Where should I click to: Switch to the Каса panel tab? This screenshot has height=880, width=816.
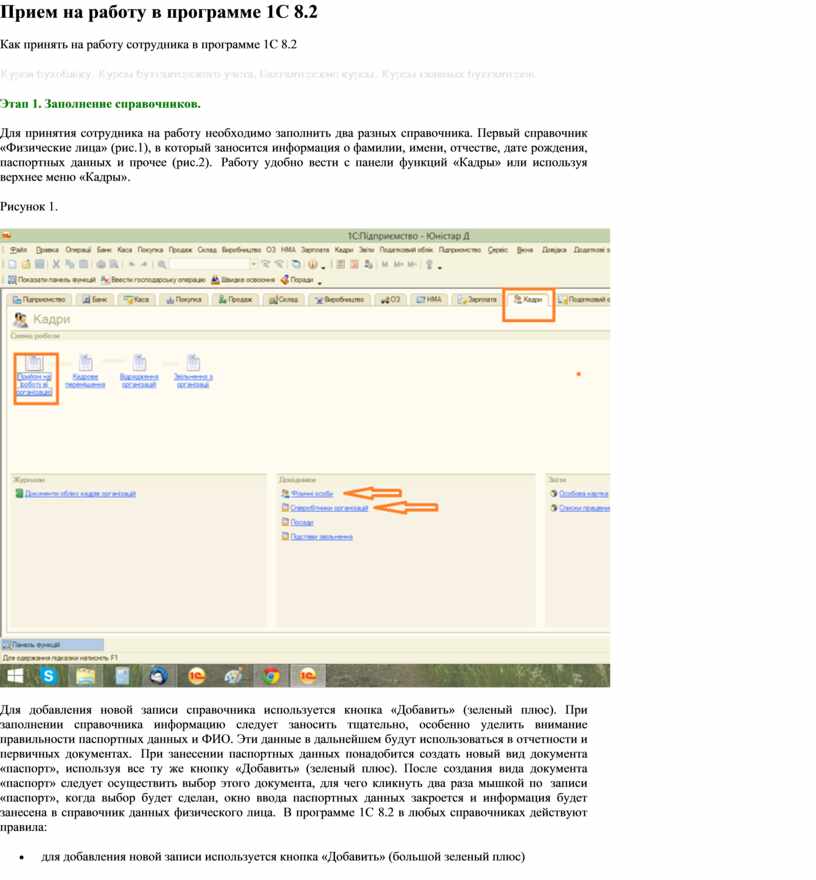[137, 300]
